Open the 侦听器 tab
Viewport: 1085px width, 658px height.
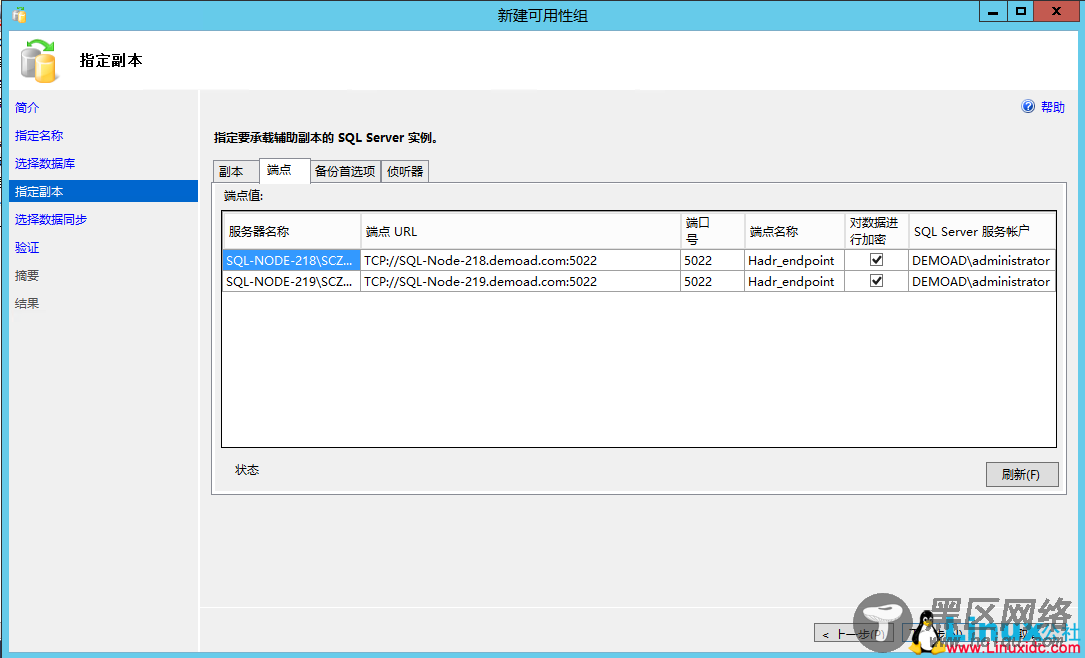click(405, 172)
